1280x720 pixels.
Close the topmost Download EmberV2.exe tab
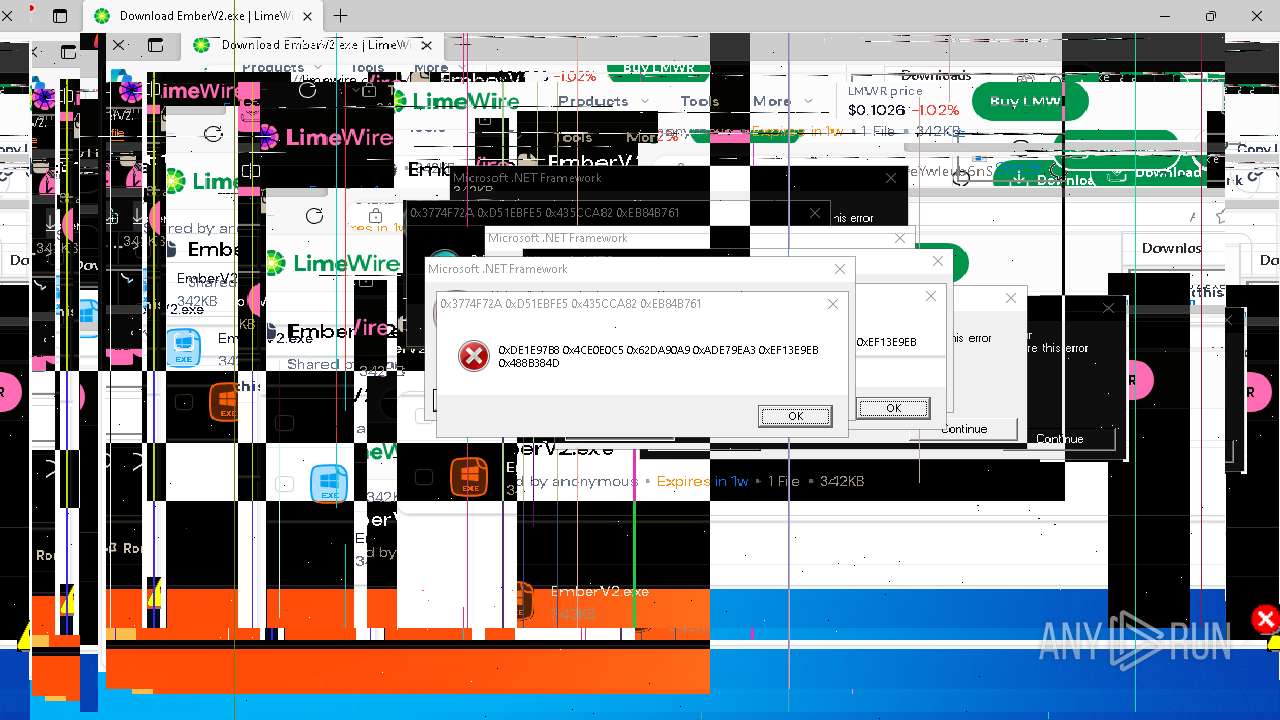pos(308,16)
